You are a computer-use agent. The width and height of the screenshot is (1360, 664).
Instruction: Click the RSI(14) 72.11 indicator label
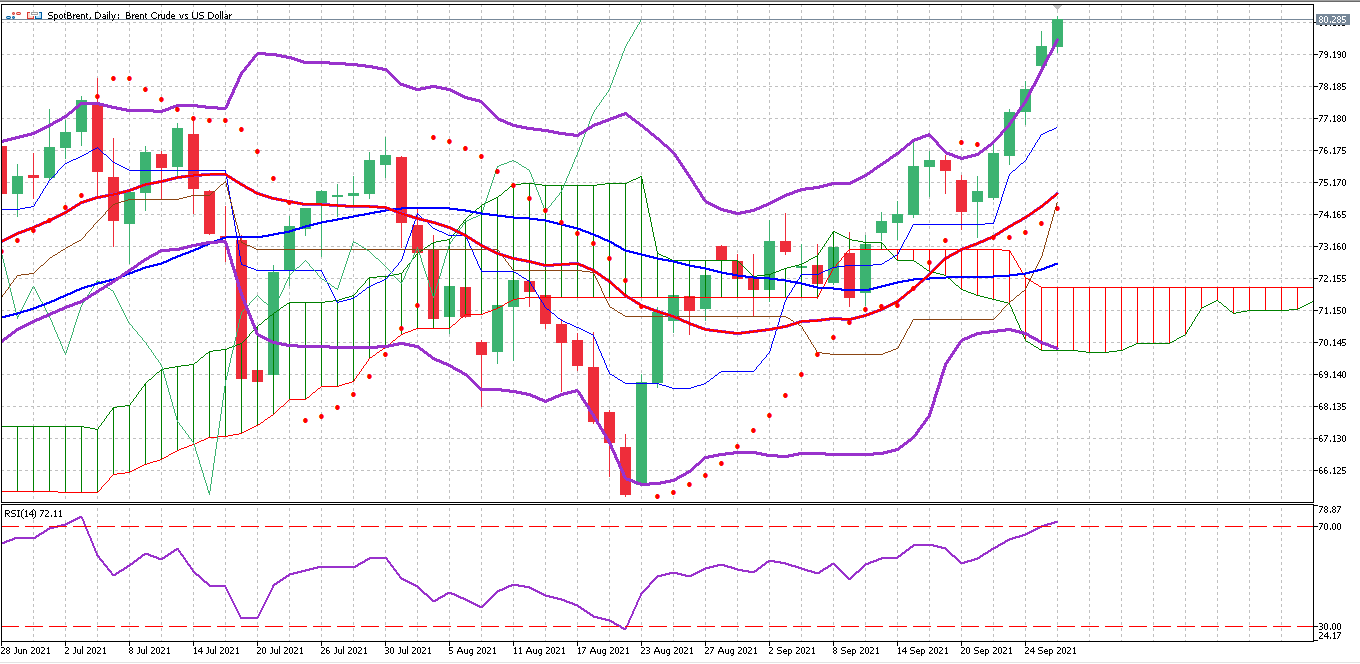click(32, 513)
